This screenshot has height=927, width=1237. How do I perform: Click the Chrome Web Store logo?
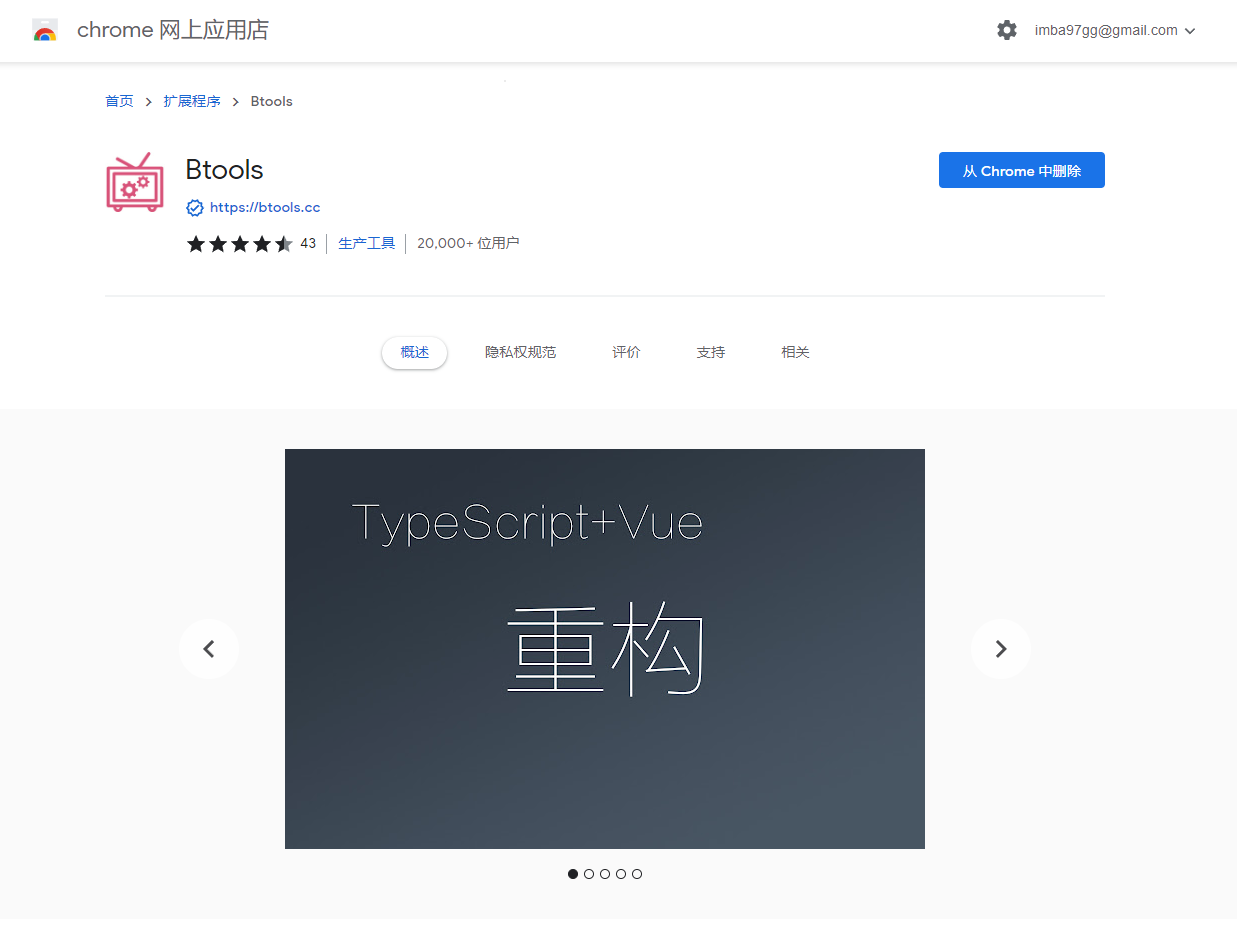coord(45,30)
